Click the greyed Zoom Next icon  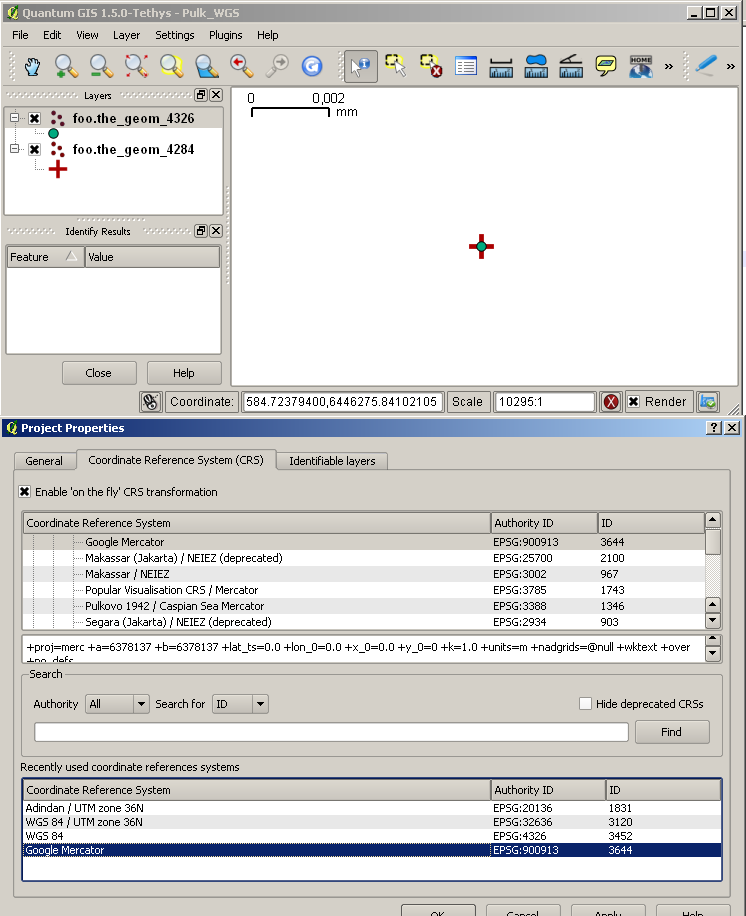pos(277,66)
